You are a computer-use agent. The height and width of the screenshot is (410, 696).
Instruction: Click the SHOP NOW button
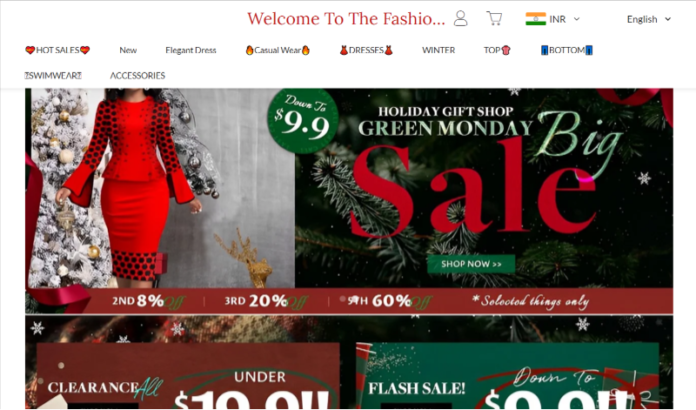coord(471,264)
